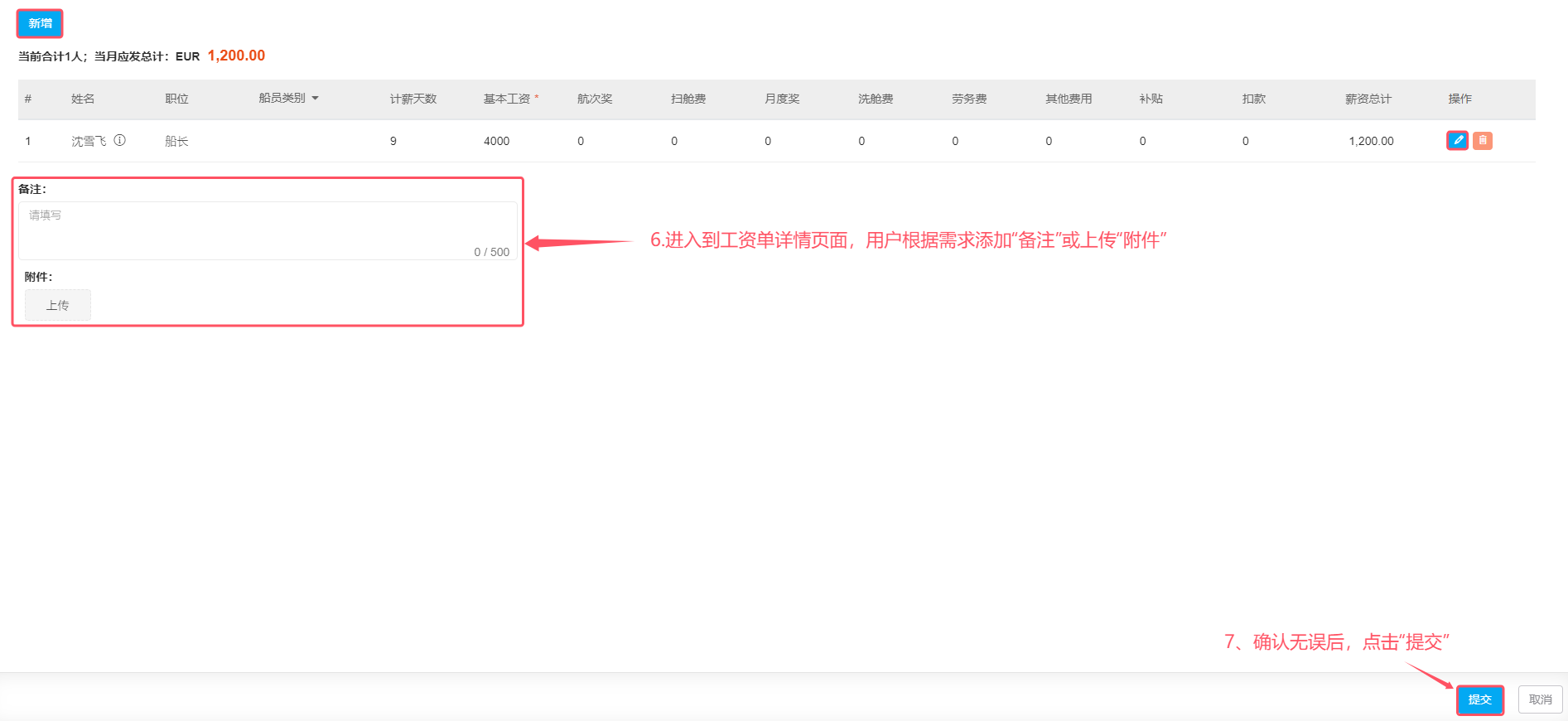1568x721 pixels.
Task: Click the 劳务费 column header
Action: coord(969,99)
